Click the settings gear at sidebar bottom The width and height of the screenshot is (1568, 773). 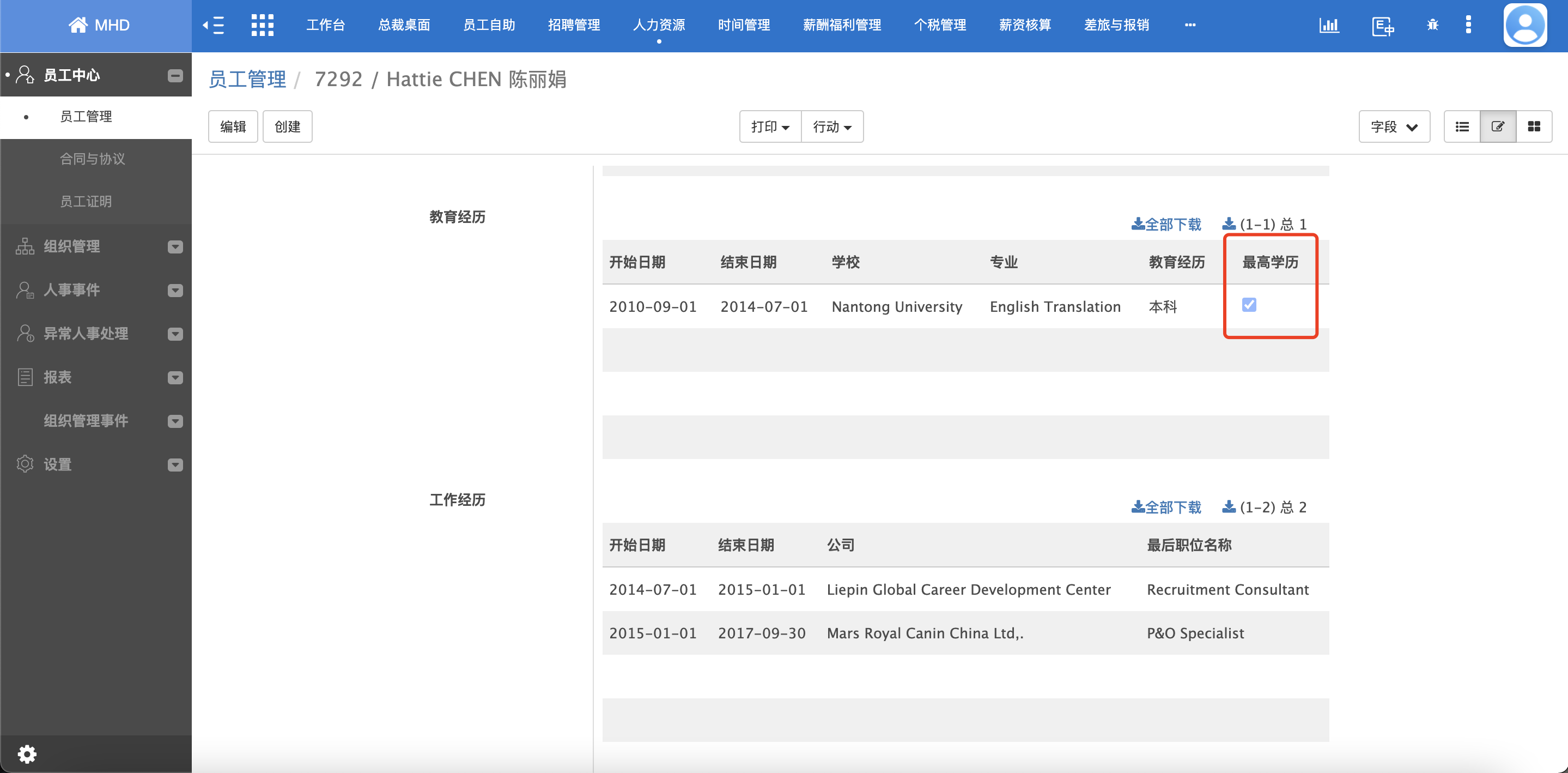click(x=27, y=753)
